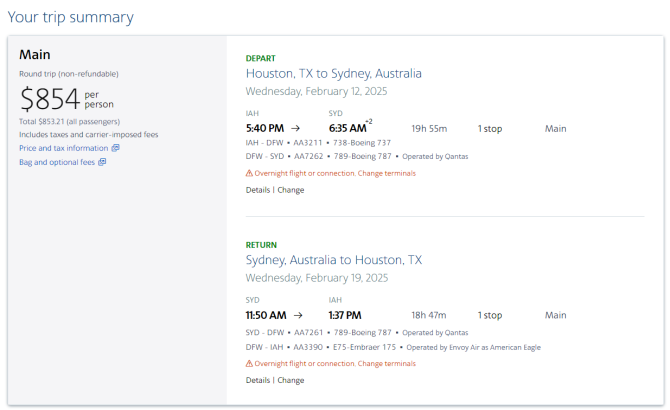
Task: Change the departing Houston to Sydney flight
Action: 291,190
